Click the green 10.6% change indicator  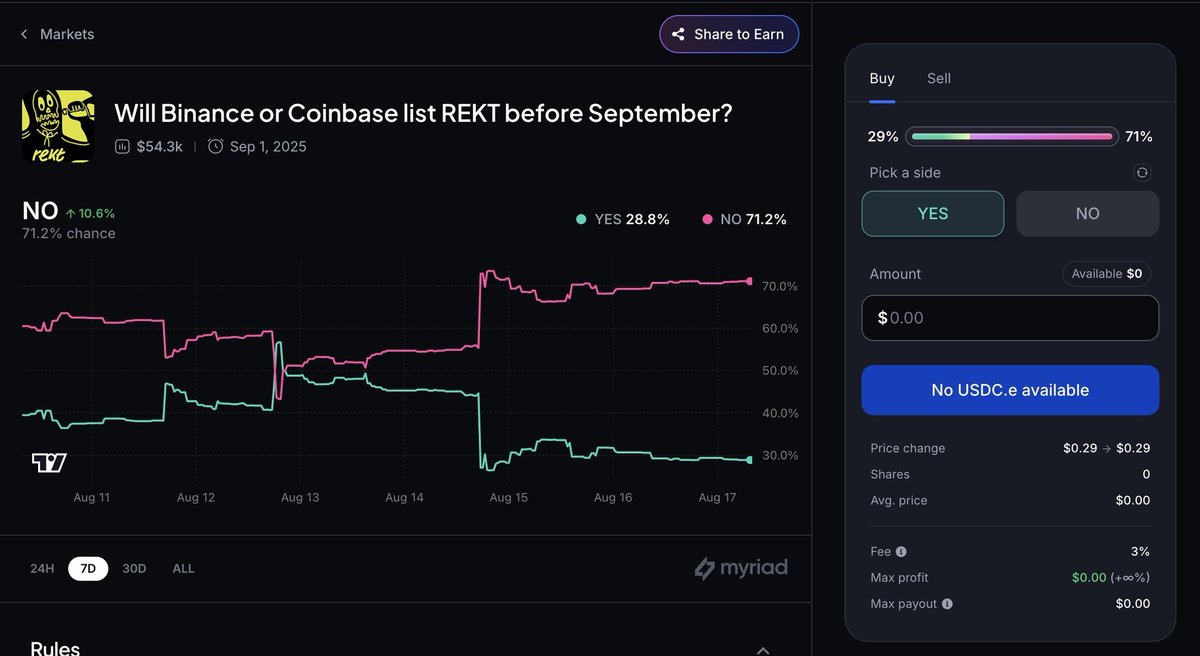[90, 213]
